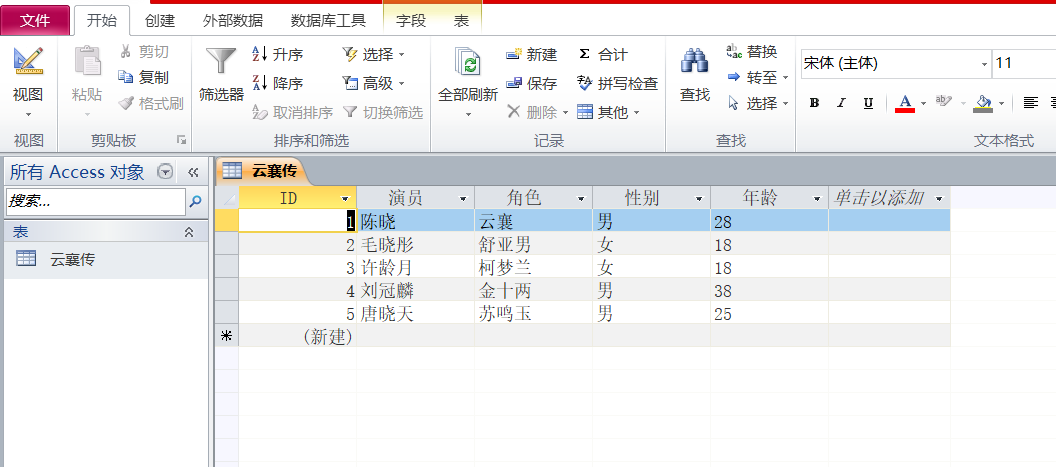Toggle the 切换筛选 filter button
1056x467 pixels.
coord(383,113)
